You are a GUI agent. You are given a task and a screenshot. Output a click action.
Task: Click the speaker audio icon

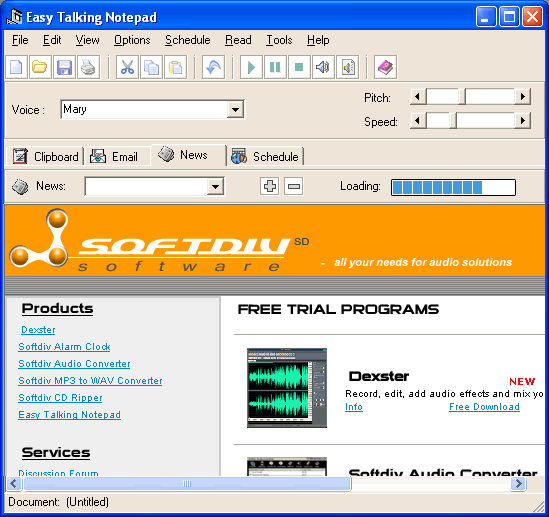tap(323, 67)
